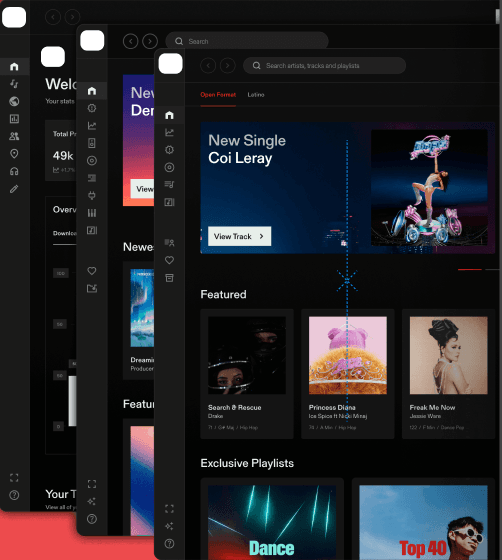502x560 pixels.
Task: Open the Dreami... track cover in middle window
Action: click(142, 308)
